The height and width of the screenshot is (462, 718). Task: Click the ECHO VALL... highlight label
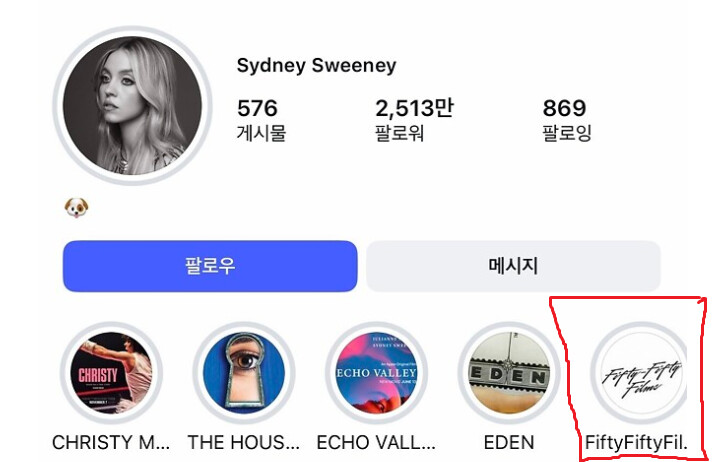[x=376, y=443]
